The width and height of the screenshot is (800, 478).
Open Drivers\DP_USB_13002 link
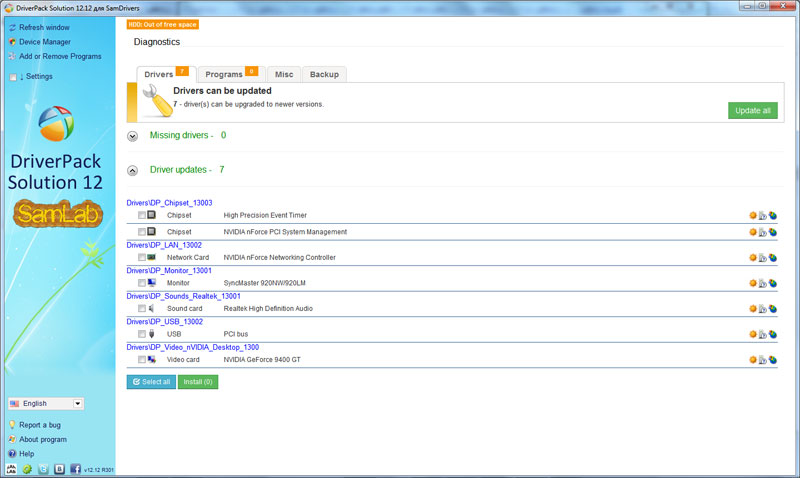pyautogui.click(x=164, y=321)
